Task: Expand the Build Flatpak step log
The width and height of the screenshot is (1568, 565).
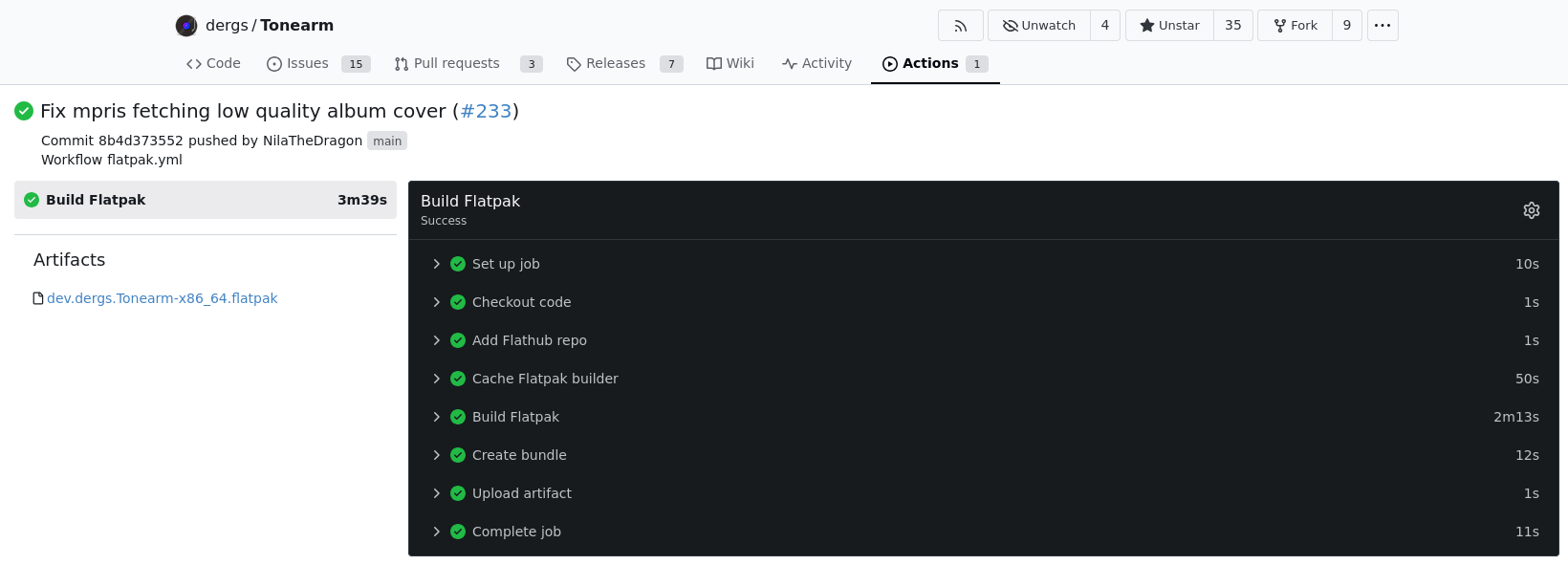Action: click(x=515, y=417)
